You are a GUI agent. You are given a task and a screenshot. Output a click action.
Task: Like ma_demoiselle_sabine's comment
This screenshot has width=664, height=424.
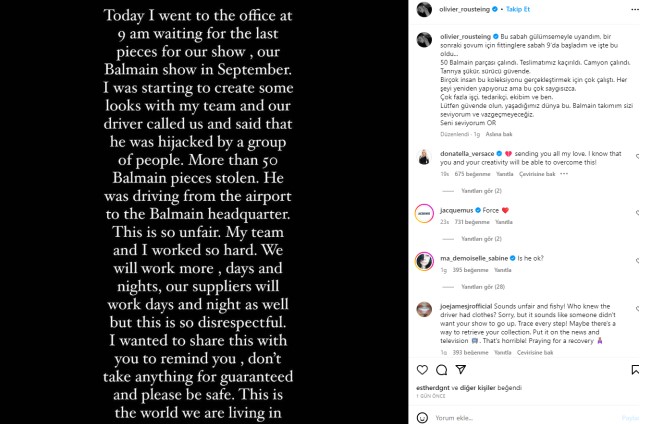click(638, 259)
